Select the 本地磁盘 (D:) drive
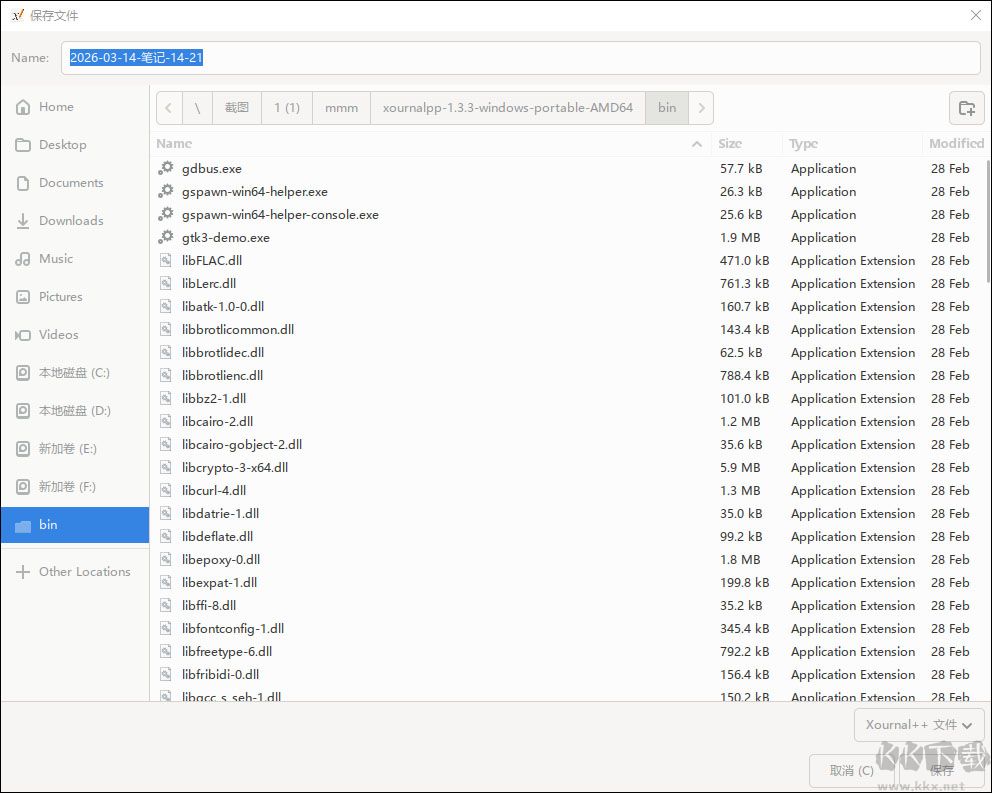Screen dimensions: 992x793 pyautogui.click(x=75, y=411)
